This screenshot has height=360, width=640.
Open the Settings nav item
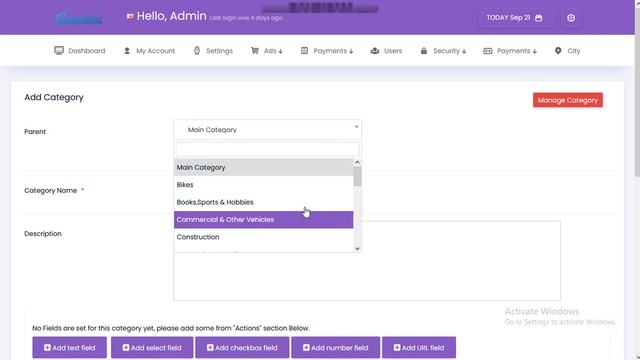click(x=213, y=51)
